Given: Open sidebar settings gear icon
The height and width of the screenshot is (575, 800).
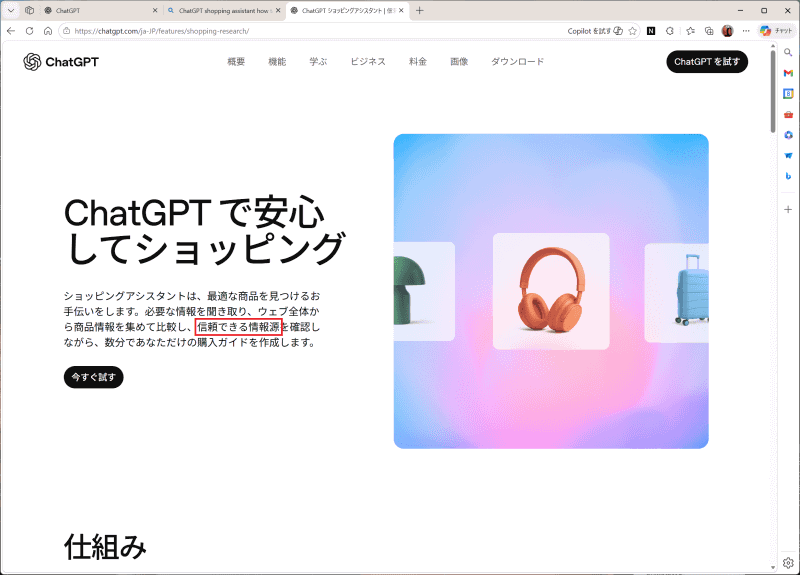Looking at the screenshot, I should 788,563.
